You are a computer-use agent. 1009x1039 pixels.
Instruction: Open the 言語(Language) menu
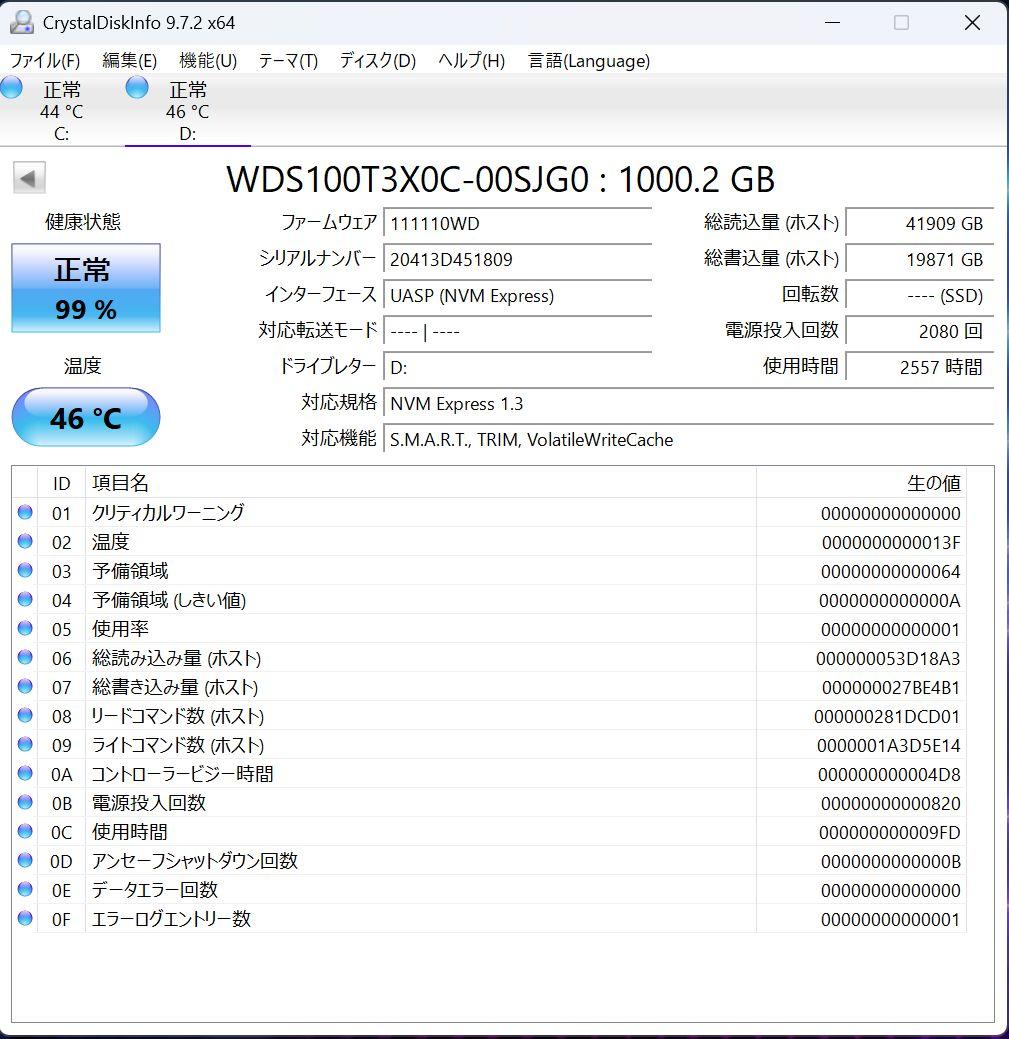pyautogui.click(x=588, y=61)
